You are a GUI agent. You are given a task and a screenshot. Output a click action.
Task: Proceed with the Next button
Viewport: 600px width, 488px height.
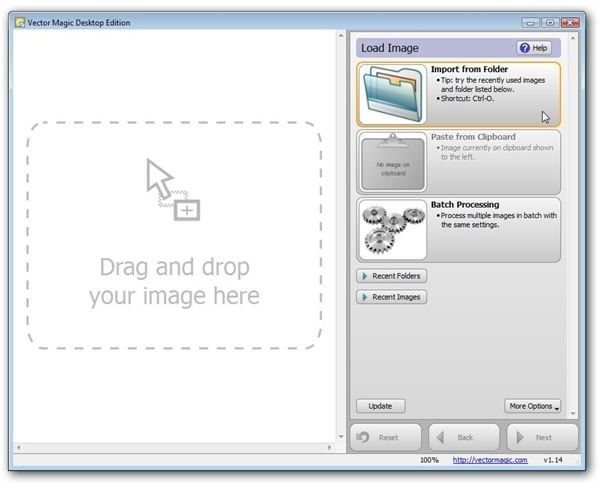click(542, 437)
